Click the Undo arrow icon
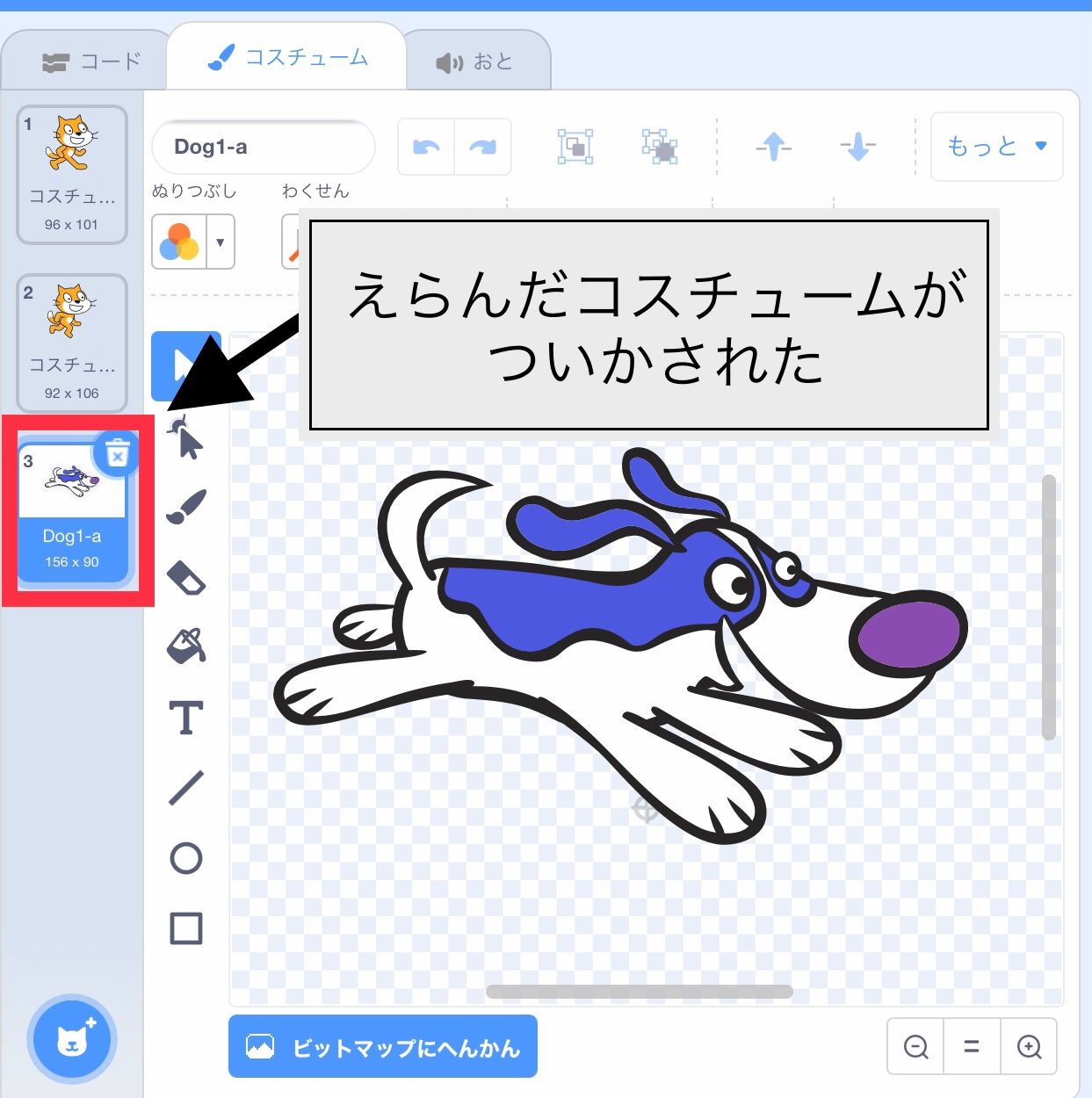The width and height of the screenshot is (1092, 1098). click(x=425, y=147)
